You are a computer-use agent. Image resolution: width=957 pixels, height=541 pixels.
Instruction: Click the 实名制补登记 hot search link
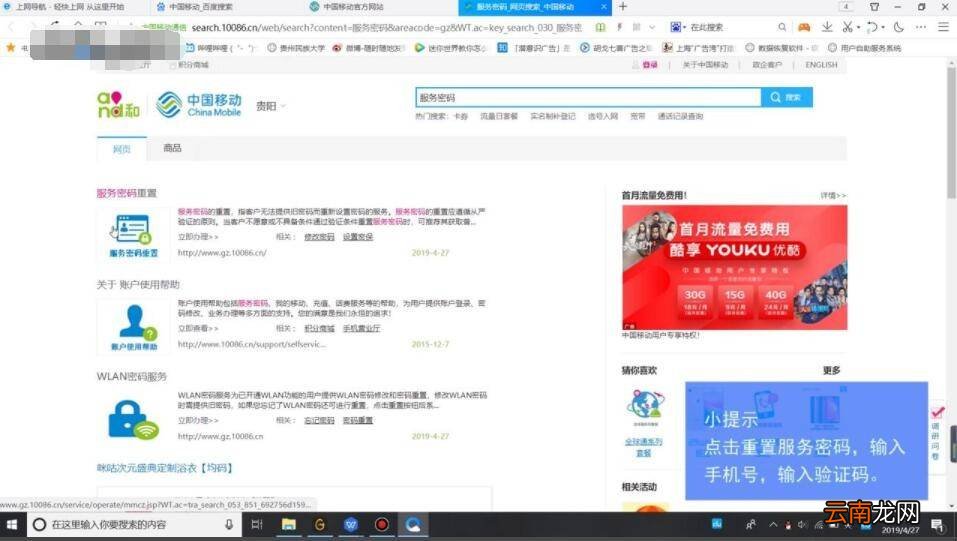[x=552, y=116]
